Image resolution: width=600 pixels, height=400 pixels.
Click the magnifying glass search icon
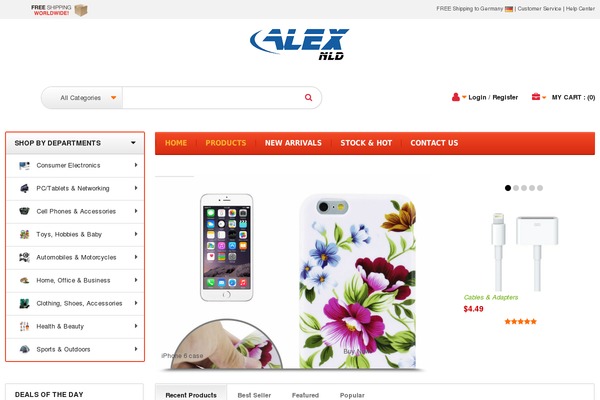[308, 98]
